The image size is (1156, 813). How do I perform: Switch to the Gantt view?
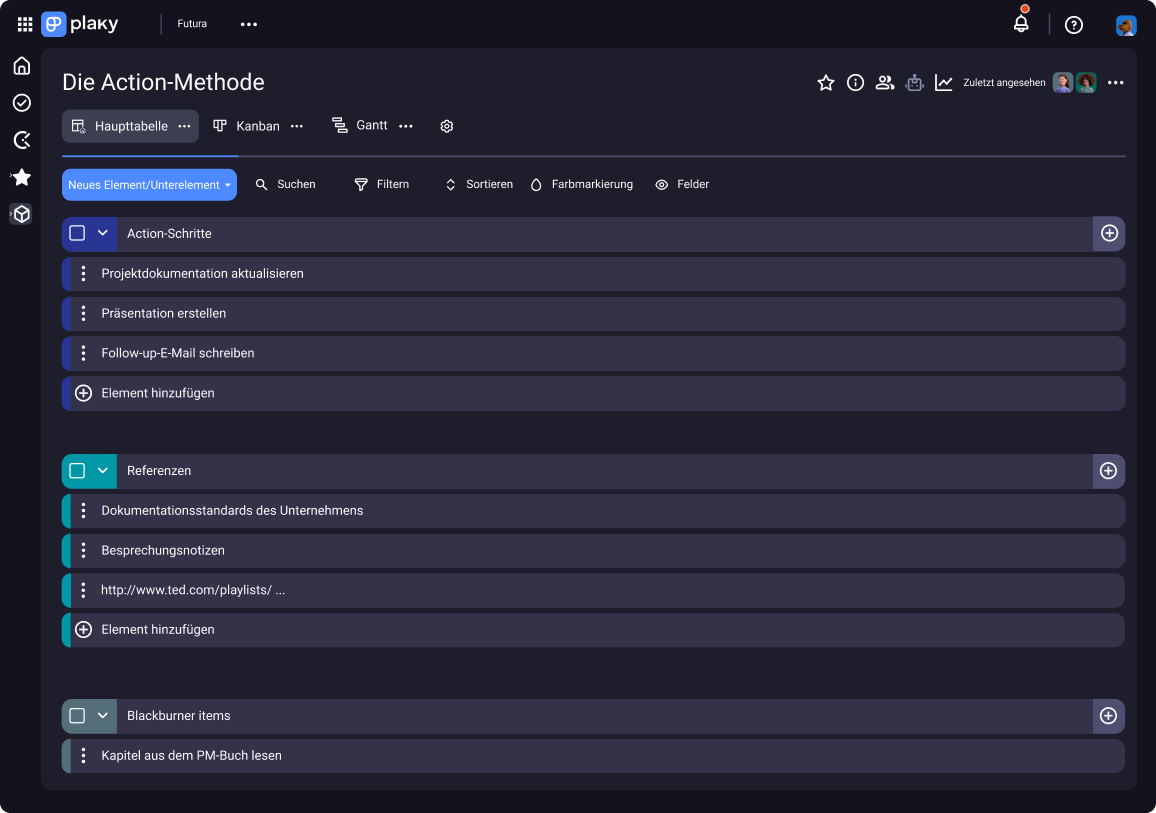360,125
